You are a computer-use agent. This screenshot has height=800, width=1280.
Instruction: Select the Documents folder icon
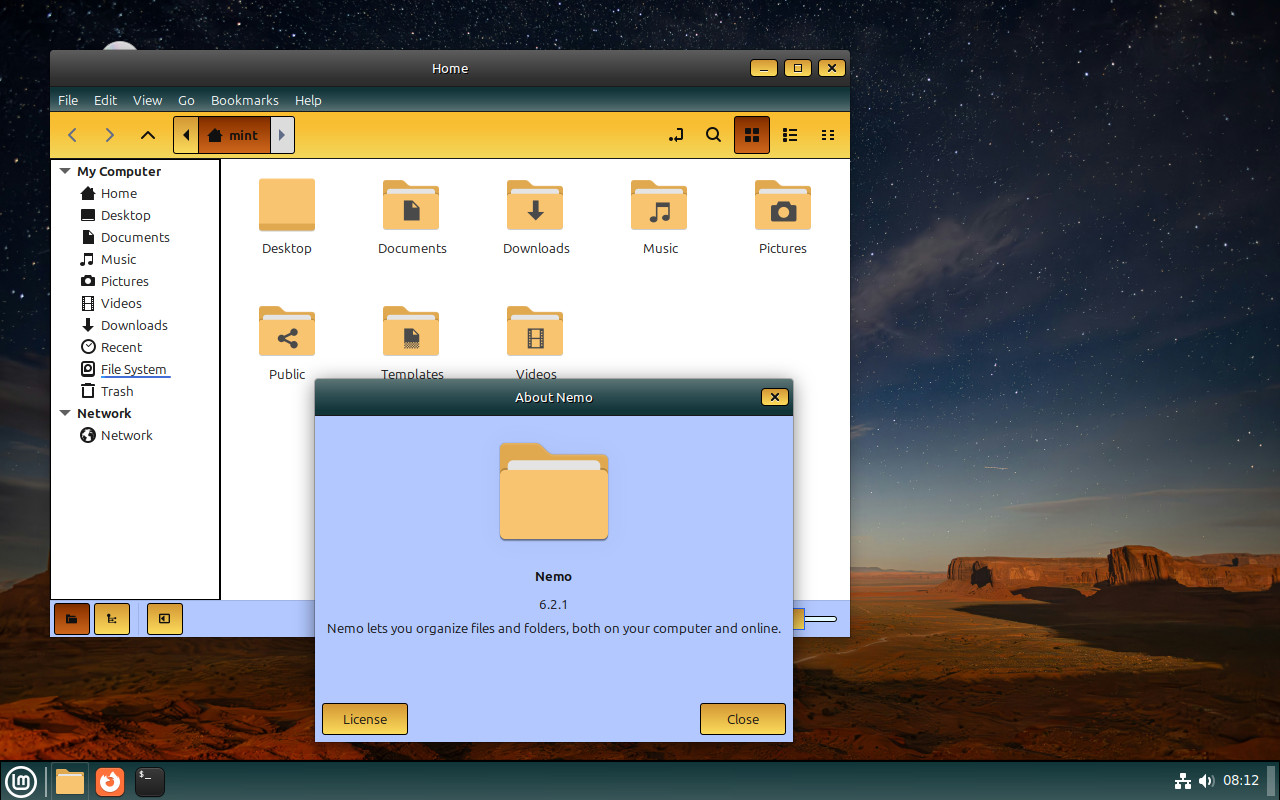click(x=411, y=205)
